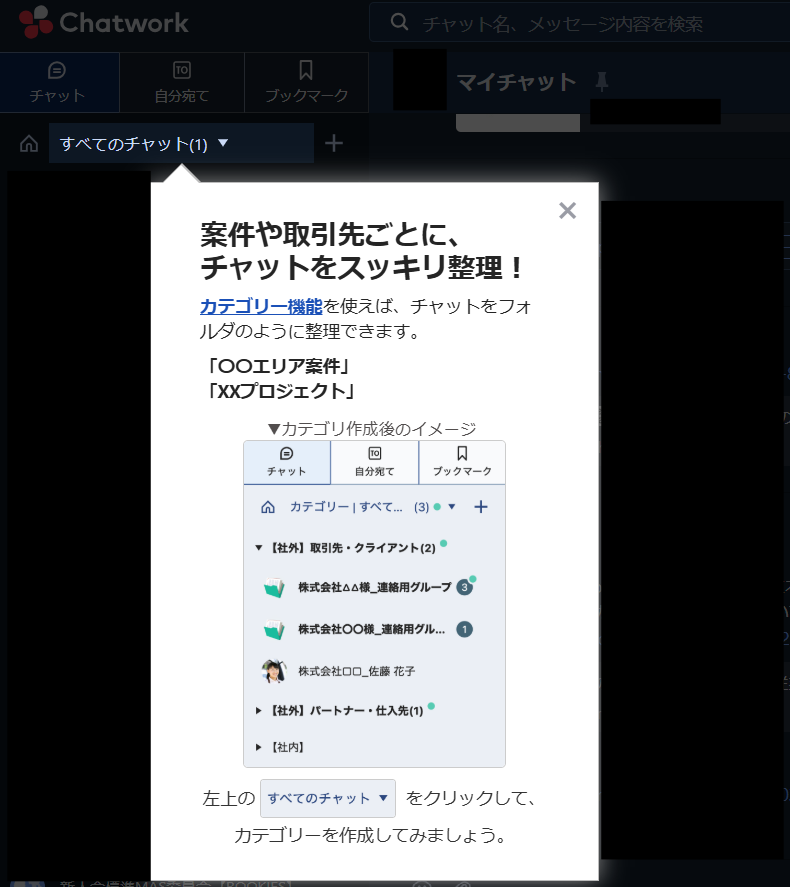Click the チャット tab in preview image
Screen dimensions: 790x887
tap(287, 462)
